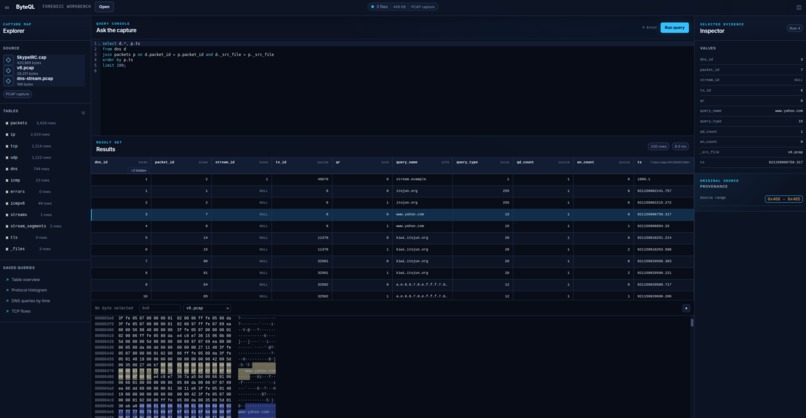Open the icmpv6 table
This screenshot has width=806, height=418.
45,203
